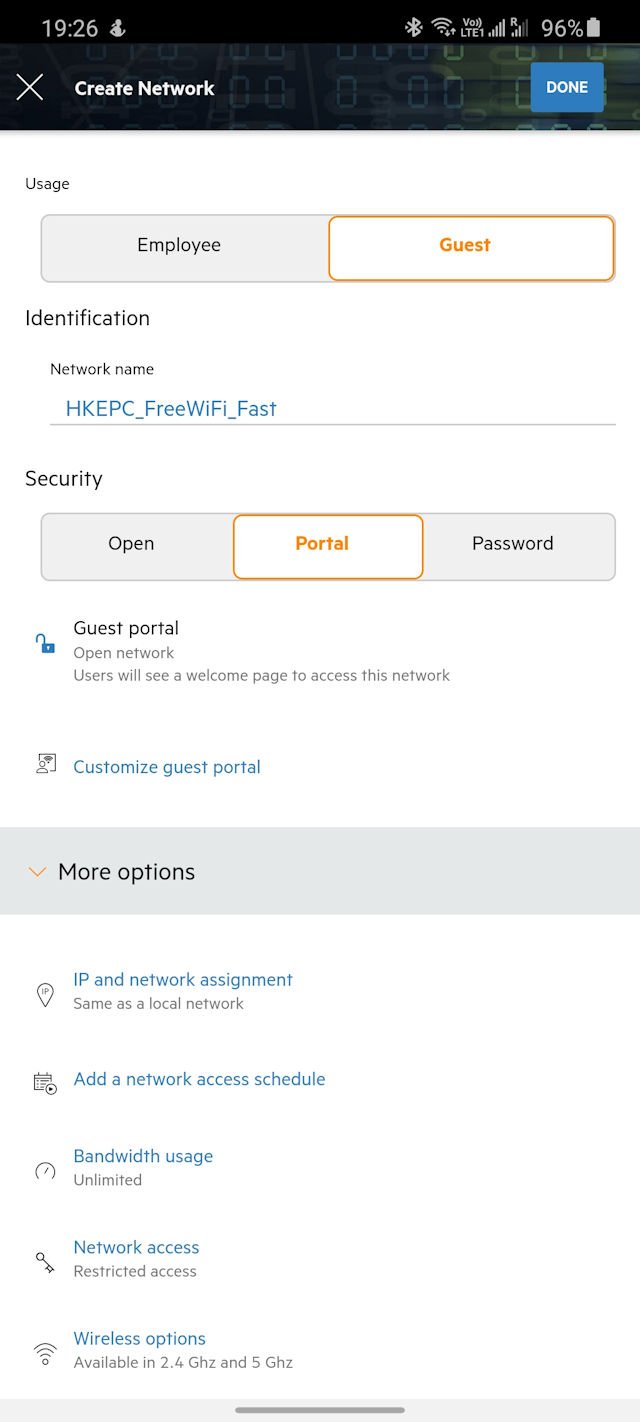
Task: Click the padlock icon beside Guest portal
Action: [45, 643]
